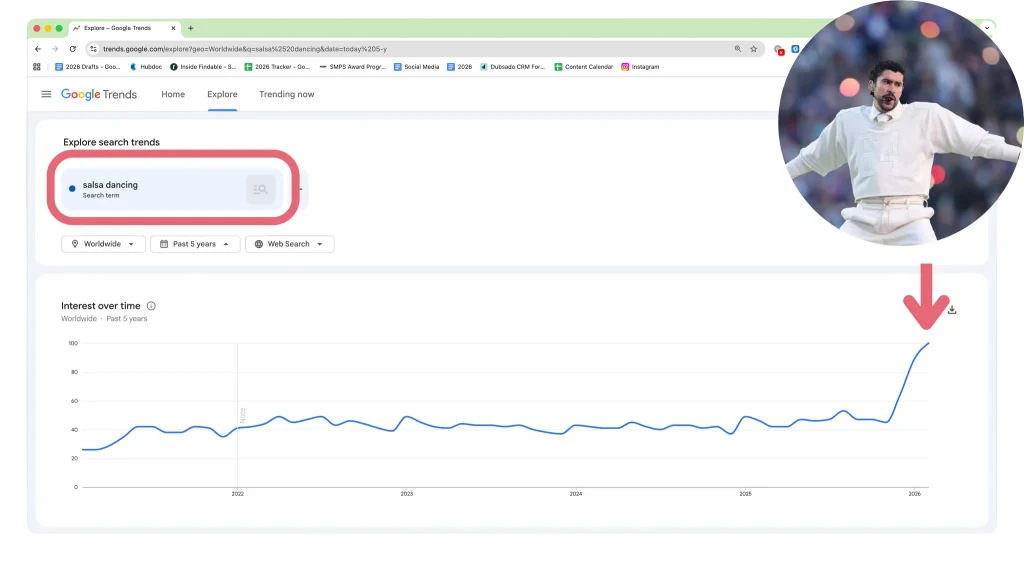Click the macOS green fullscreen button
This screenshot has width=1024, height=570.
point(59,28)
